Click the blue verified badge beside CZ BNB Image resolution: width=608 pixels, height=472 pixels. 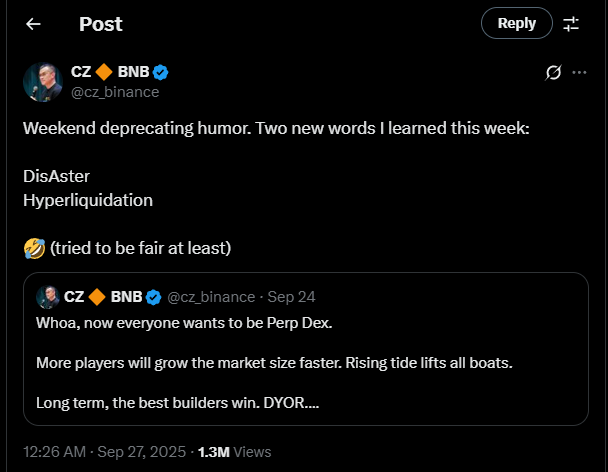(x=160, y=72)
